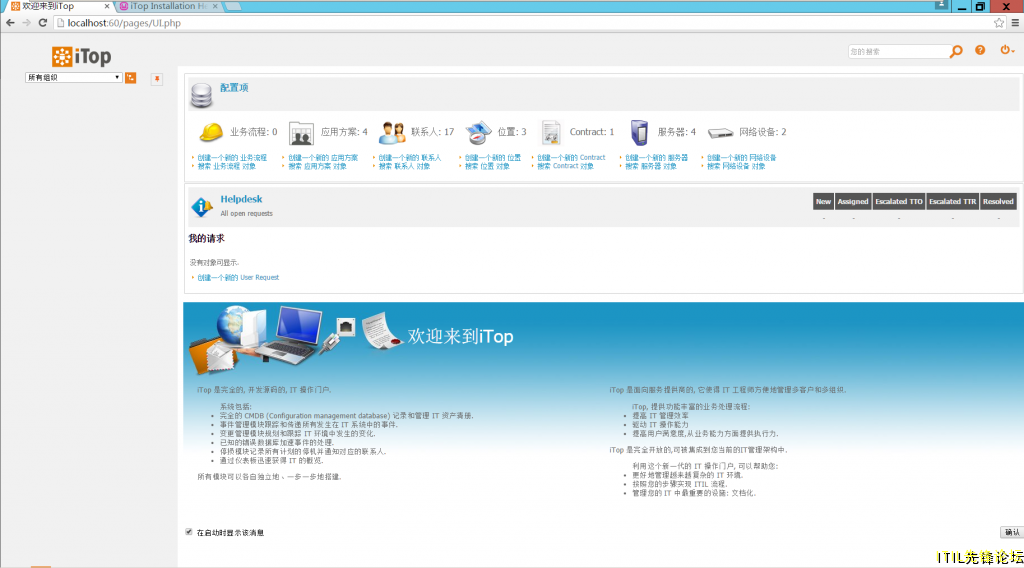Click create new 应用方案 link

click(323, 157)
